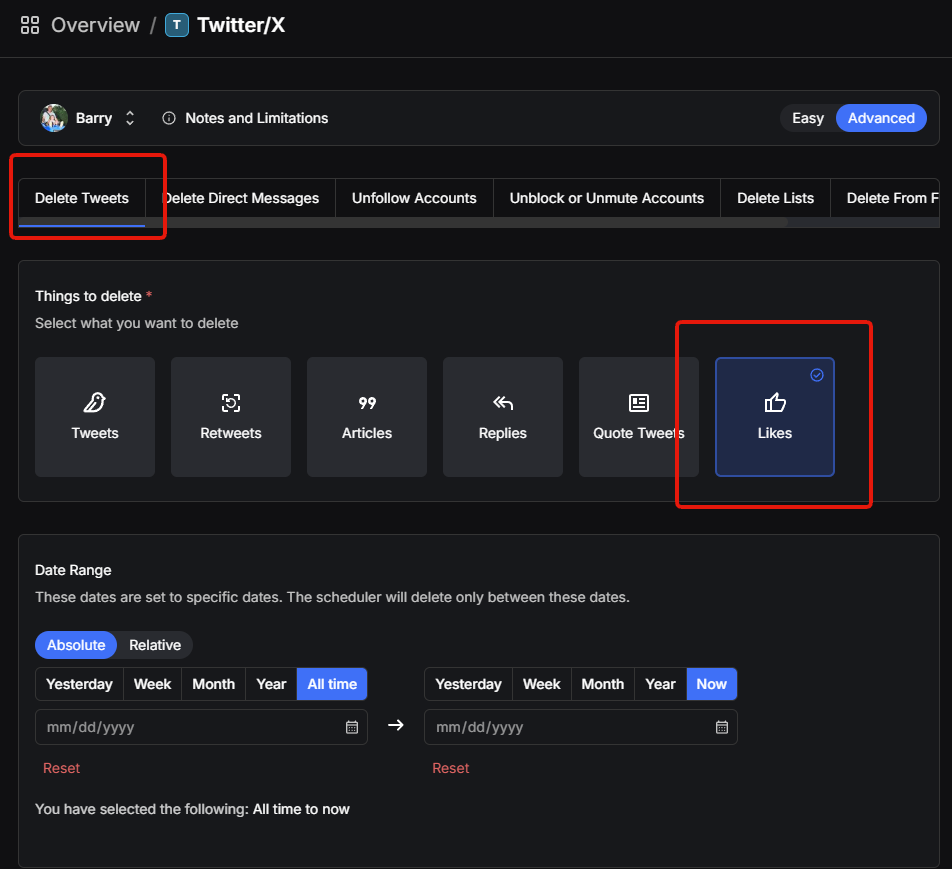
Task: Choose Absolute date mode
Action: (76, 645)
